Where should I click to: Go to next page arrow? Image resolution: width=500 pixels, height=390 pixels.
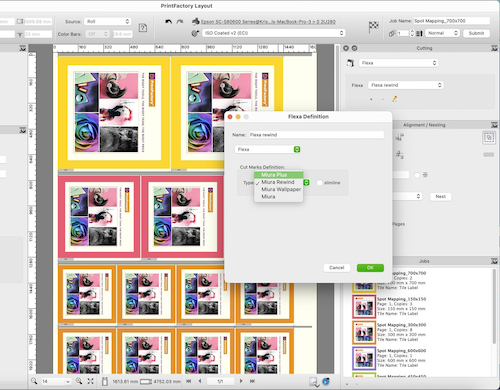tap(241, 381)
